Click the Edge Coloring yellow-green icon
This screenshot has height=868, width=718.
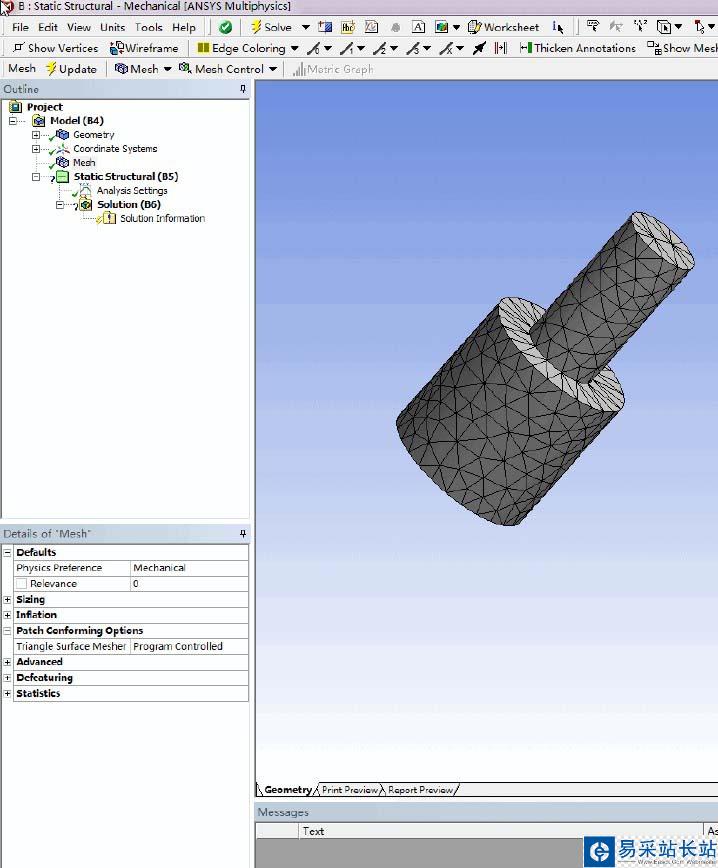click(x=203, y=48)
